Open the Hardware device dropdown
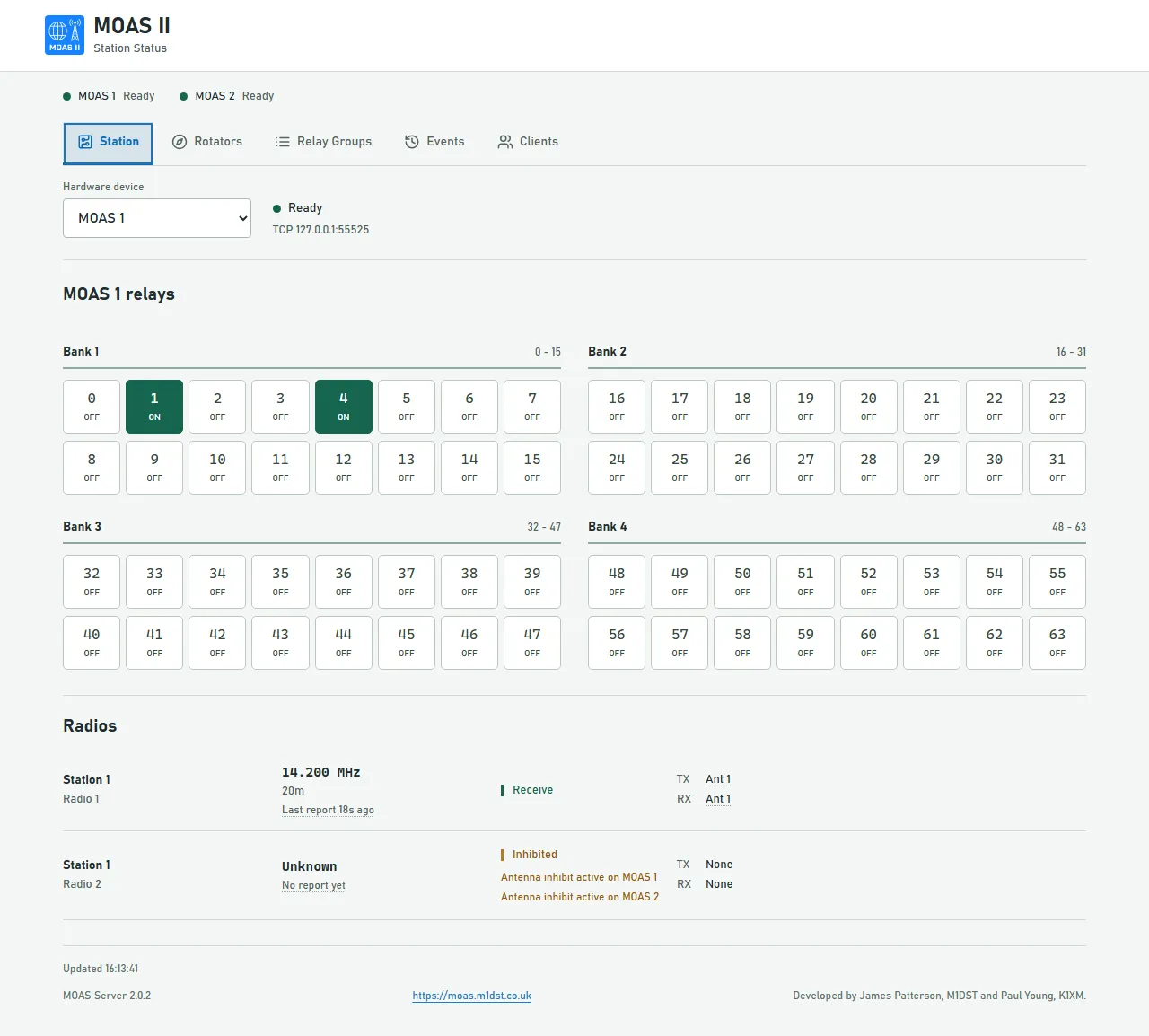This screenshot has width=1149, height=1036. coord(157,218)
